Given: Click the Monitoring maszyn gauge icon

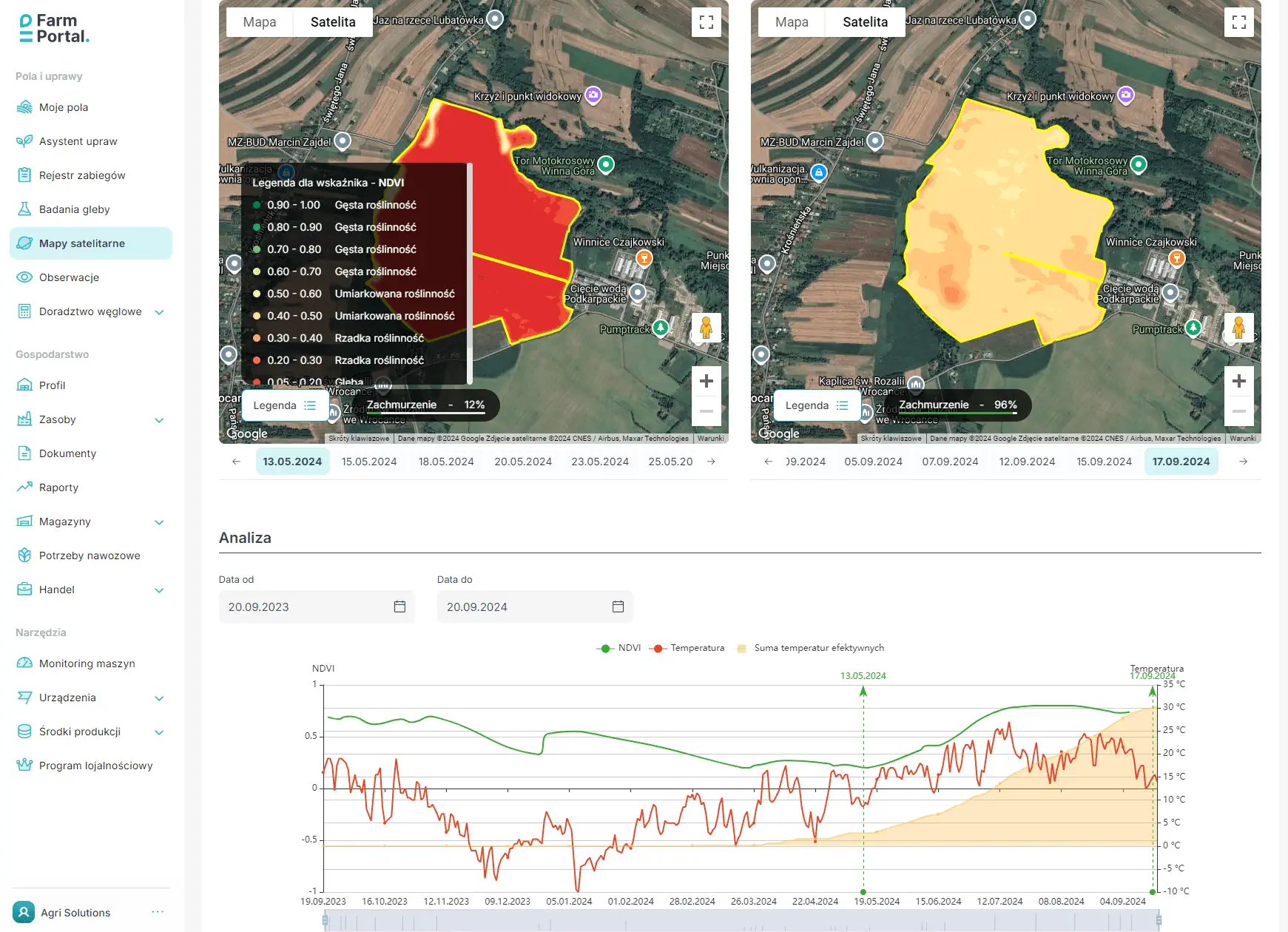Looking at the screenshot, I should click(x=24, y=663).
